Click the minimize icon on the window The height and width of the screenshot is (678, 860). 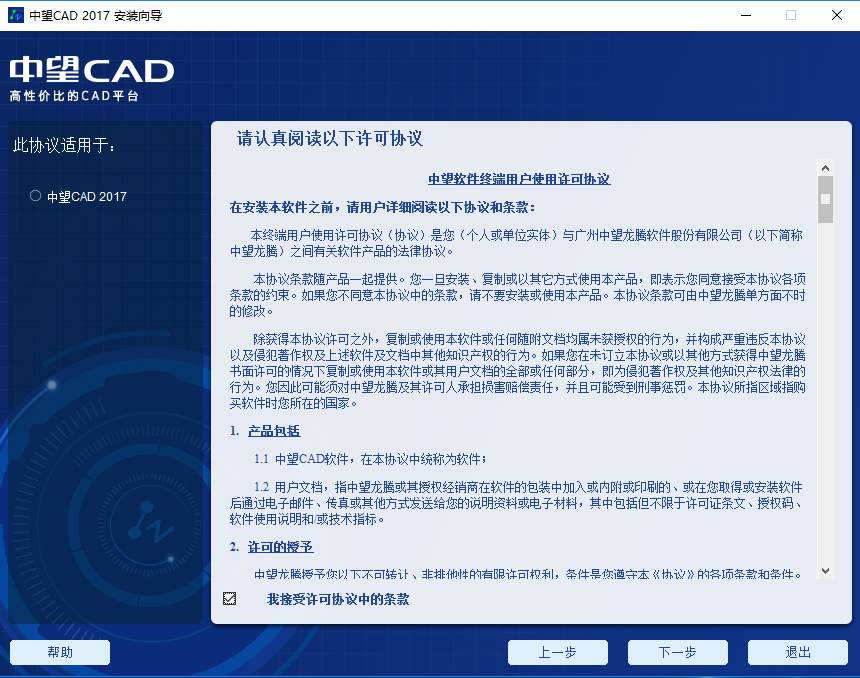pos(744,15)
